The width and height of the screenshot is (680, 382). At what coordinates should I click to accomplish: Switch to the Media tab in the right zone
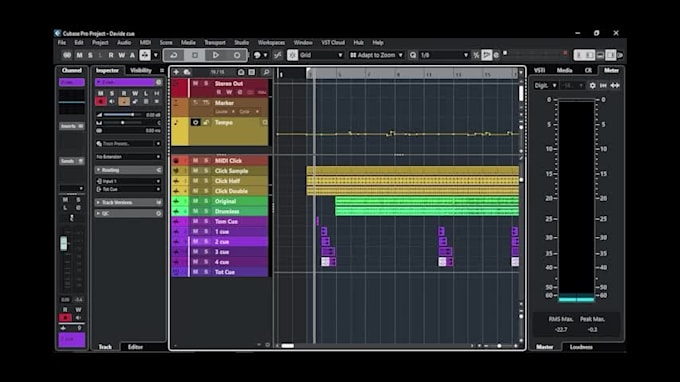click(x=565, y=70)
